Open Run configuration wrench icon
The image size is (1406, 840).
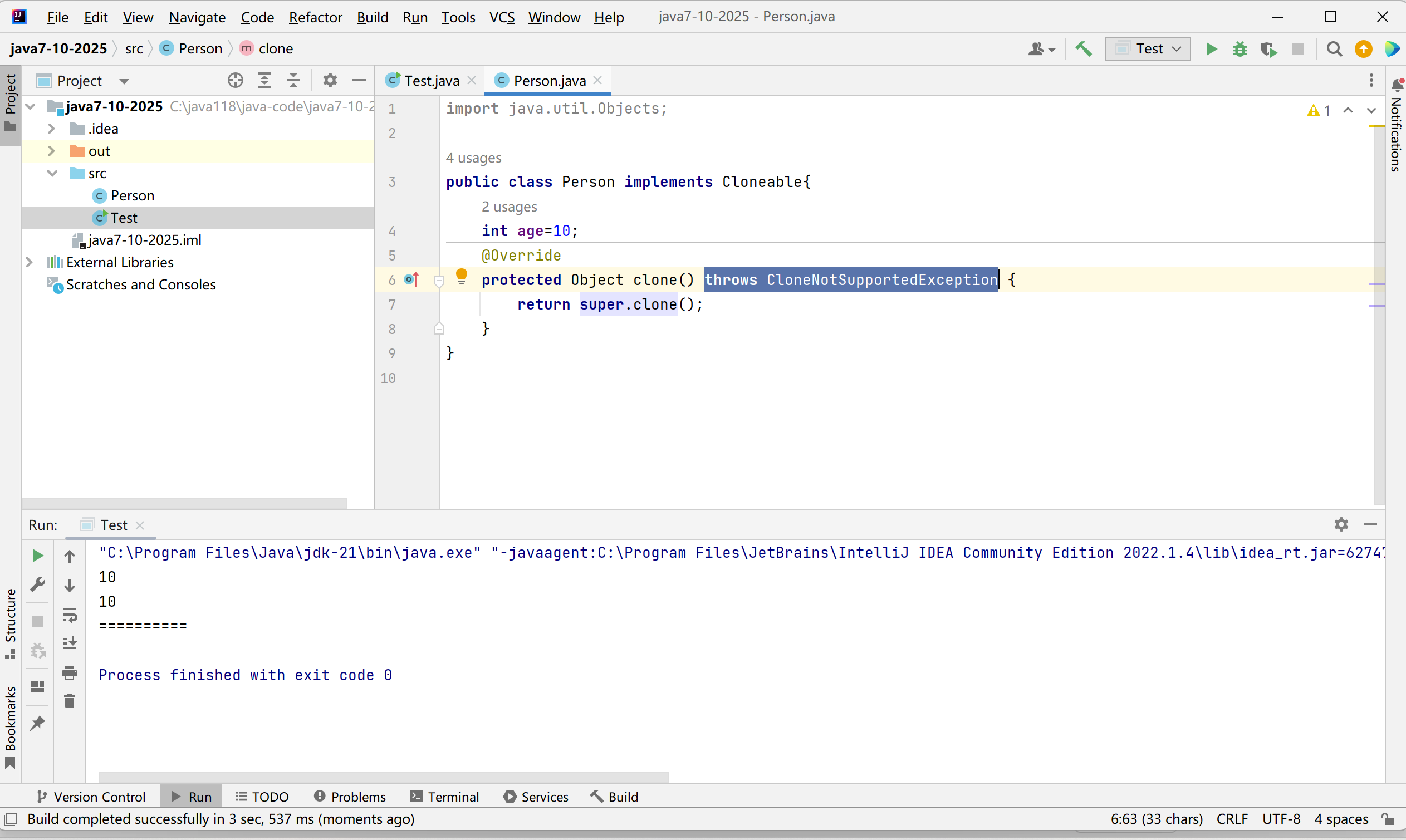pos(37,584)
